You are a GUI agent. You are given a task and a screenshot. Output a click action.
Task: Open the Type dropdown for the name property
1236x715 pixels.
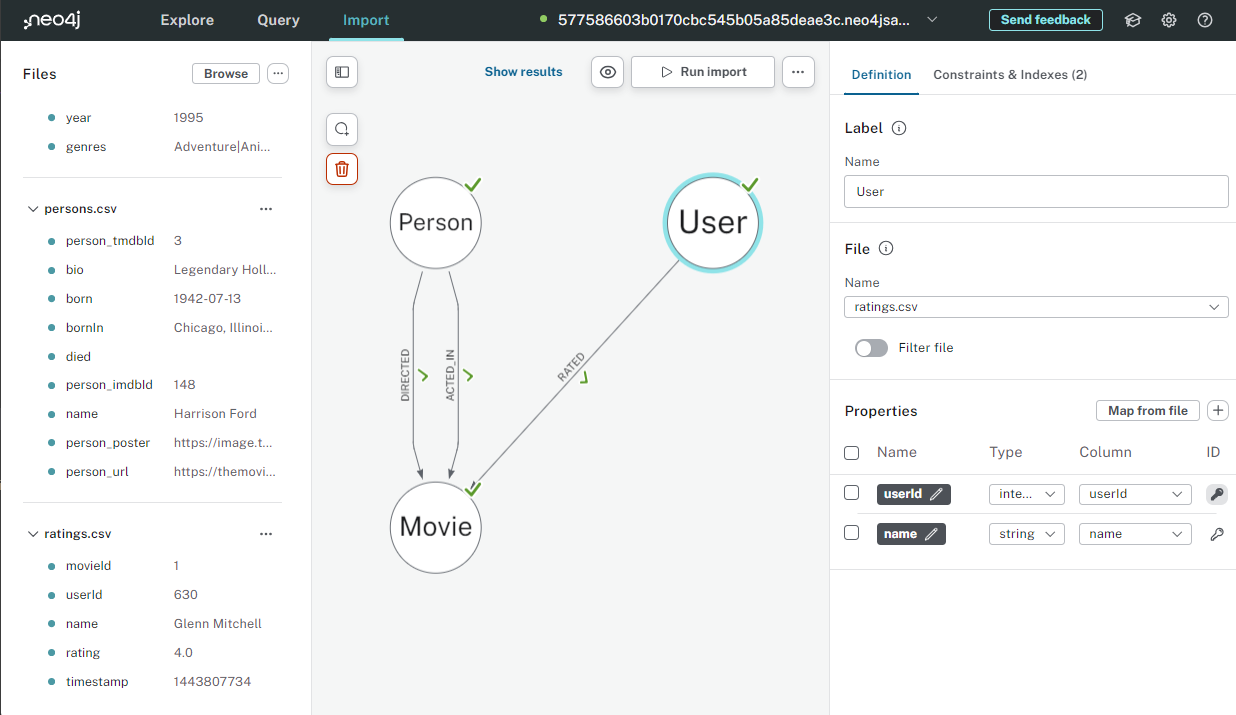[x=1026, y=533]
